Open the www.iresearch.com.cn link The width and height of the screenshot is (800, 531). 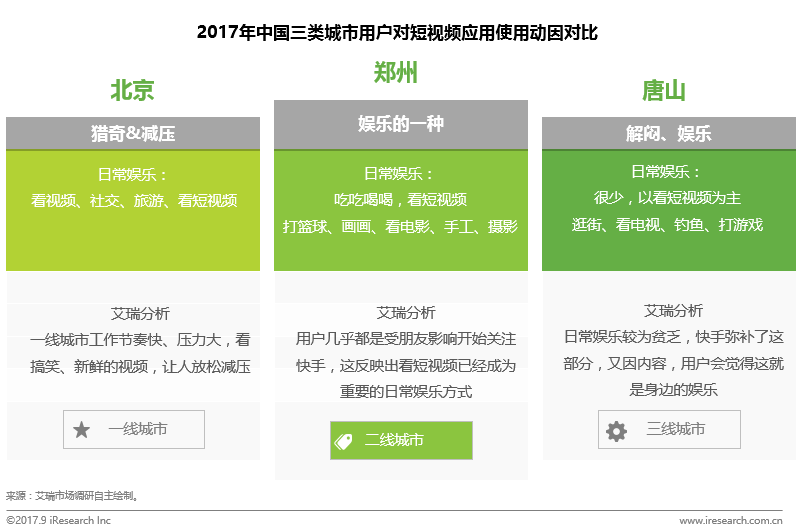[731, 520]
